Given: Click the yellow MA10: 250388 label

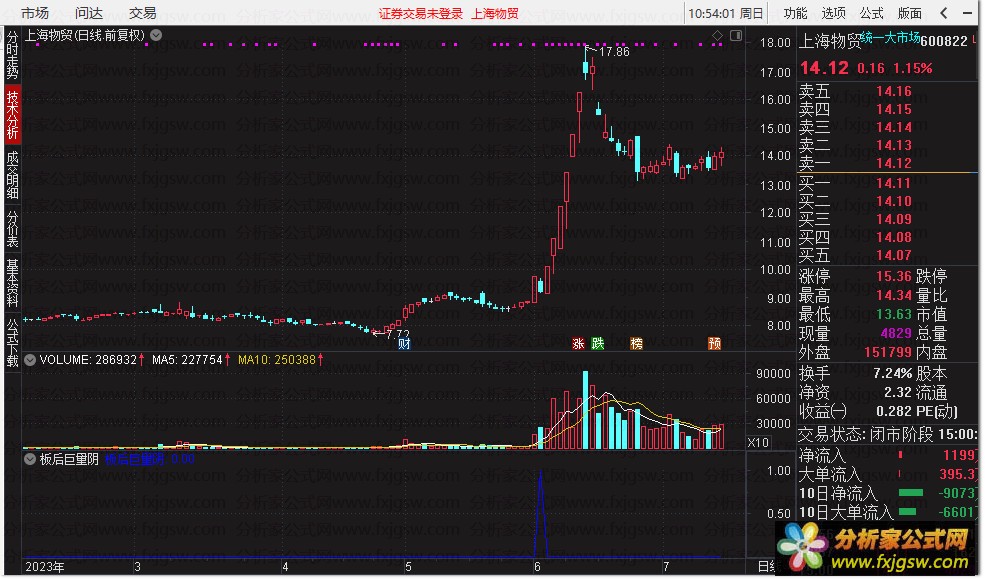Looking at the screenshot, I should tap(276, 360).
